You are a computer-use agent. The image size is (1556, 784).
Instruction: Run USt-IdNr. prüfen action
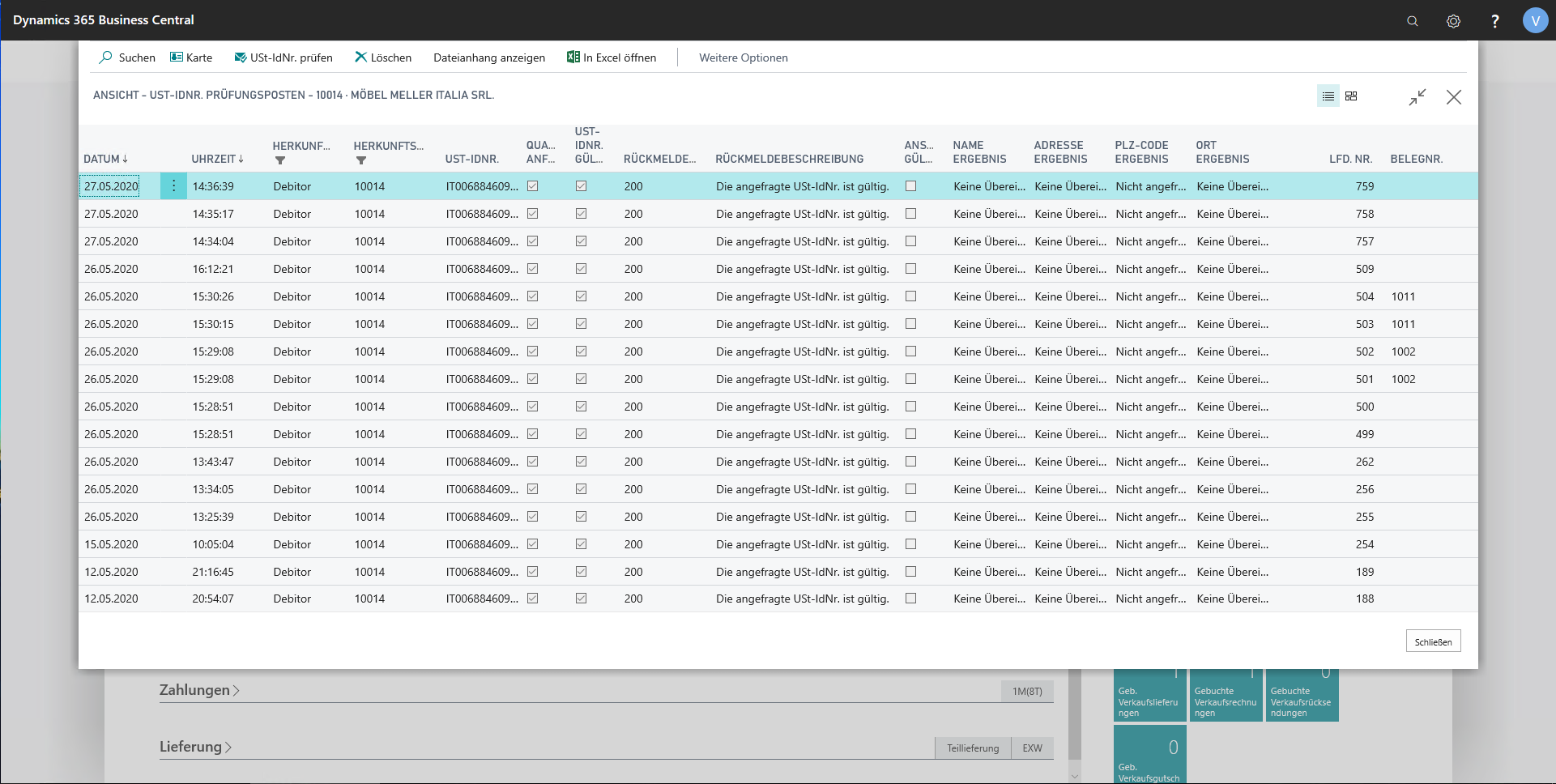[x=283, y=58]
